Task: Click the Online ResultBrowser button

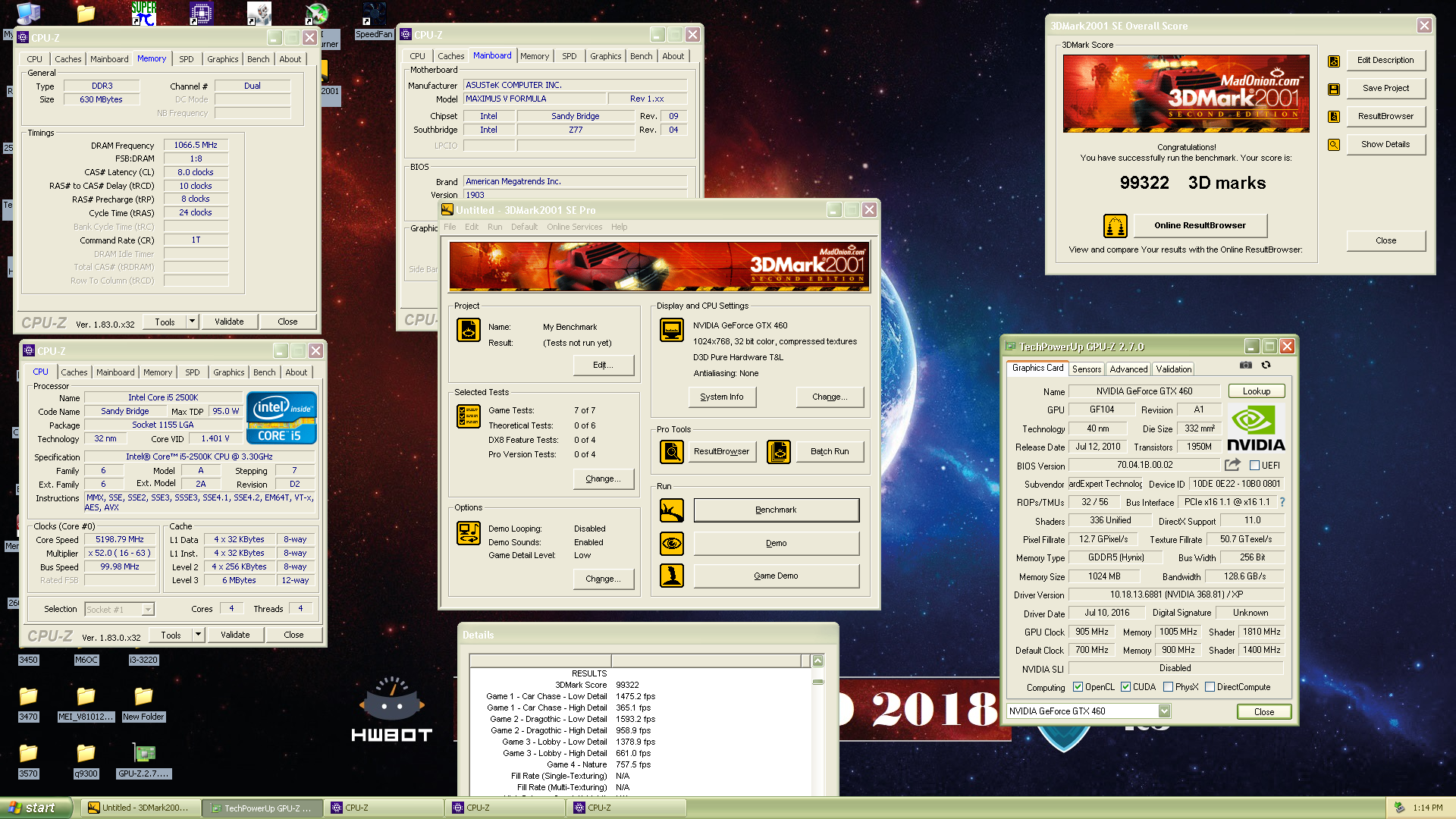Action: pos(1200,226)
